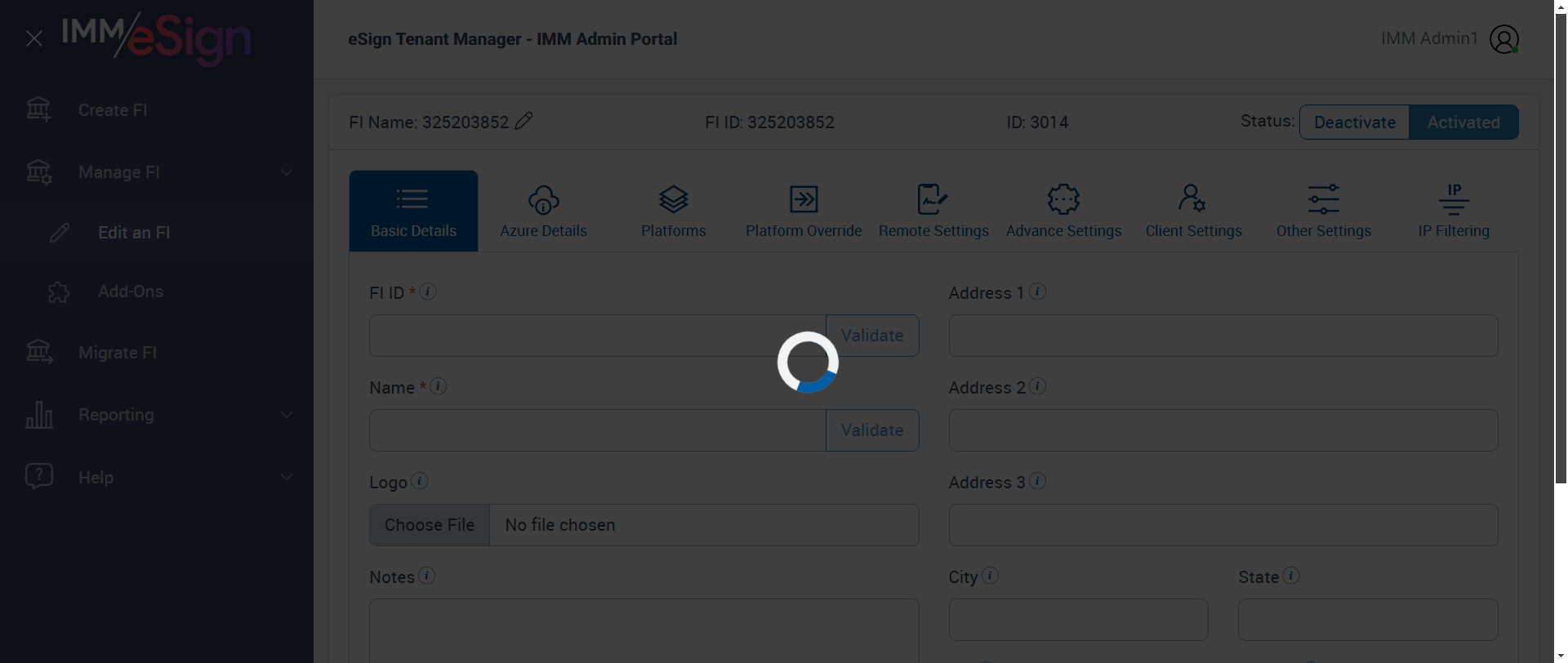Switch to the Client Settings tab
Viewport: 1568px width, 663px height.
(1194, 211)
